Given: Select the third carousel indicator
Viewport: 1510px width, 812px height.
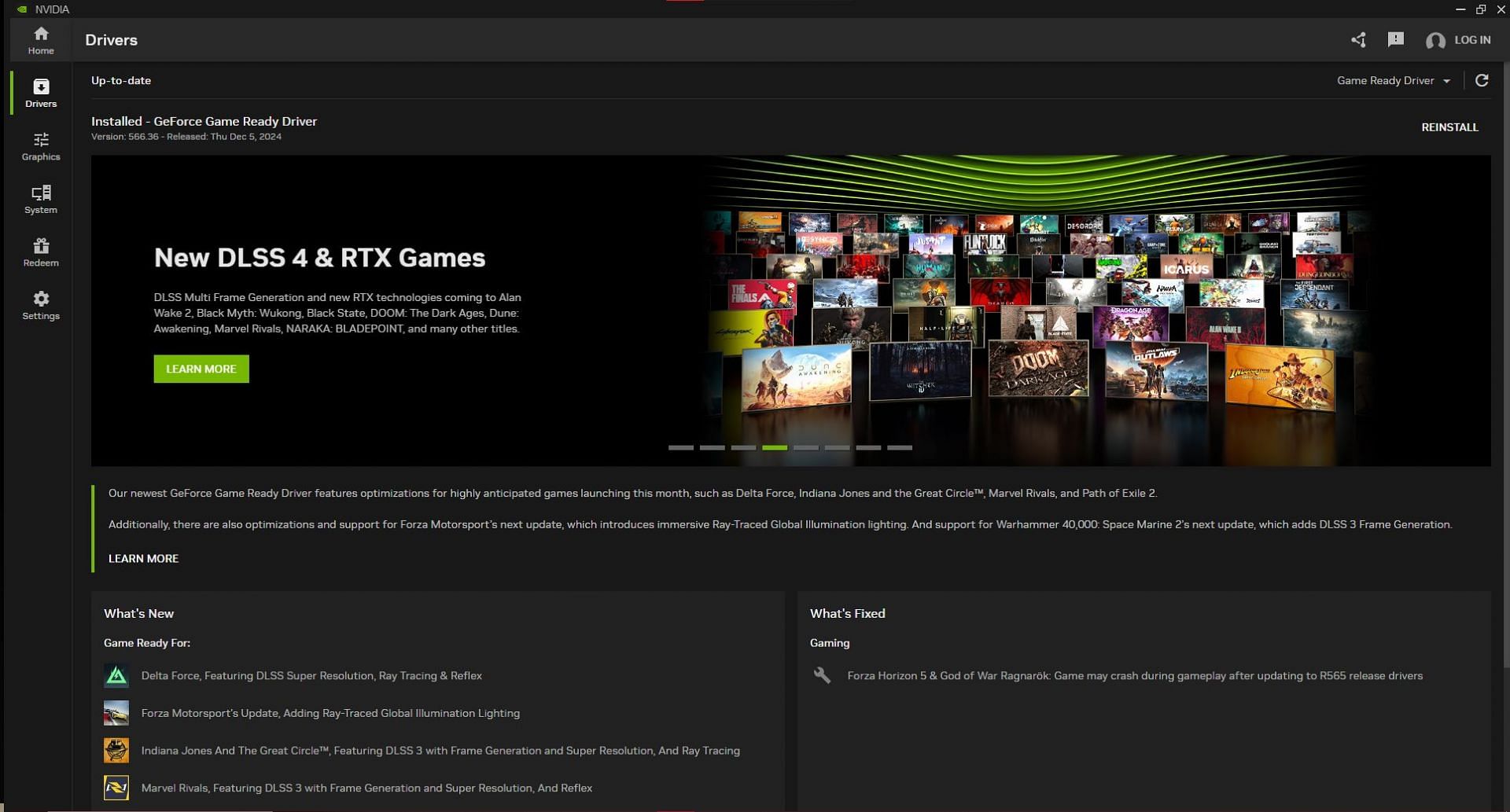Looking at the screenshot, I should point(743,447).
